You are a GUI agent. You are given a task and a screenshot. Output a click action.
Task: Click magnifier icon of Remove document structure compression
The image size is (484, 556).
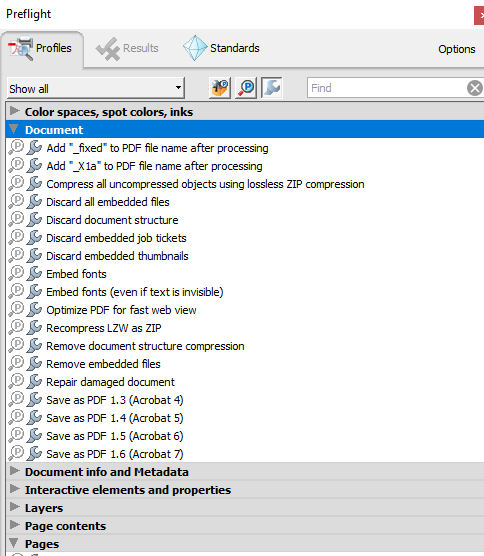point(16,345)
